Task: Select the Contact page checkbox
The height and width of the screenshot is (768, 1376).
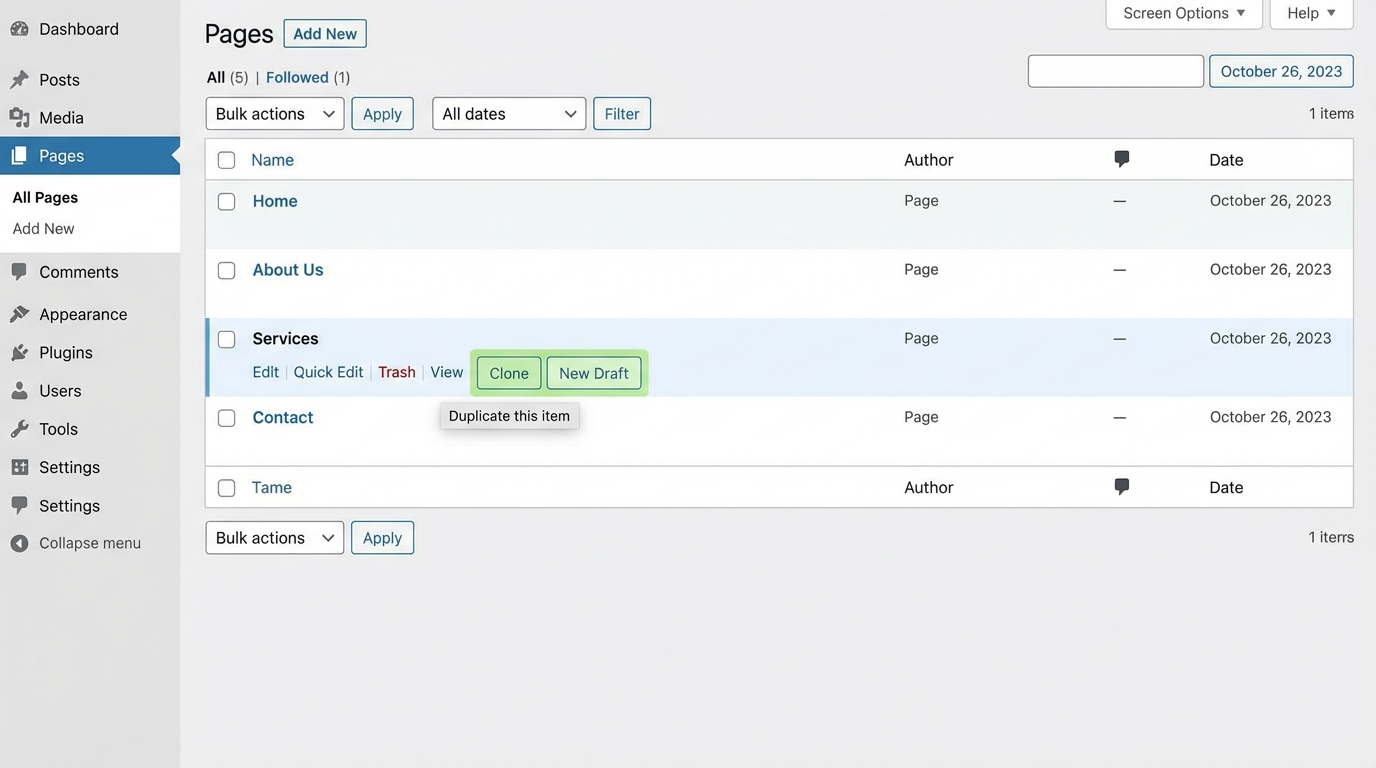Action: tap(226, 417)
